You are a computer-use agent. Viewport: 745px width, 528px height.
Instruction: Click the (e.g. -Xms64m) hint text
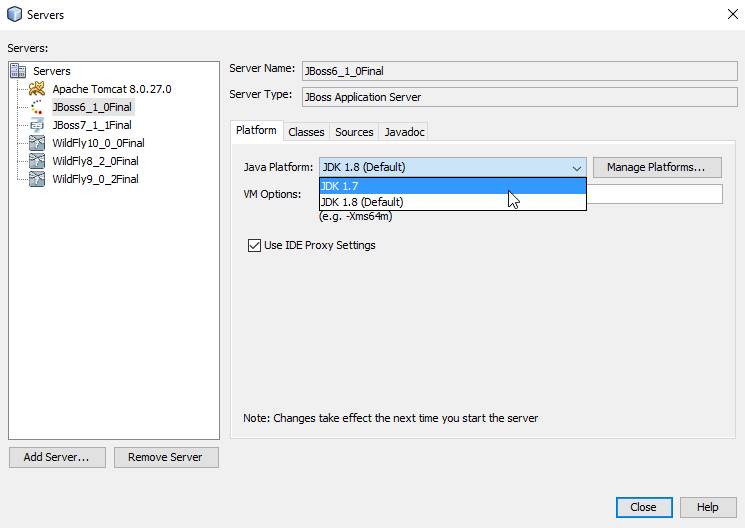point(356,216)
